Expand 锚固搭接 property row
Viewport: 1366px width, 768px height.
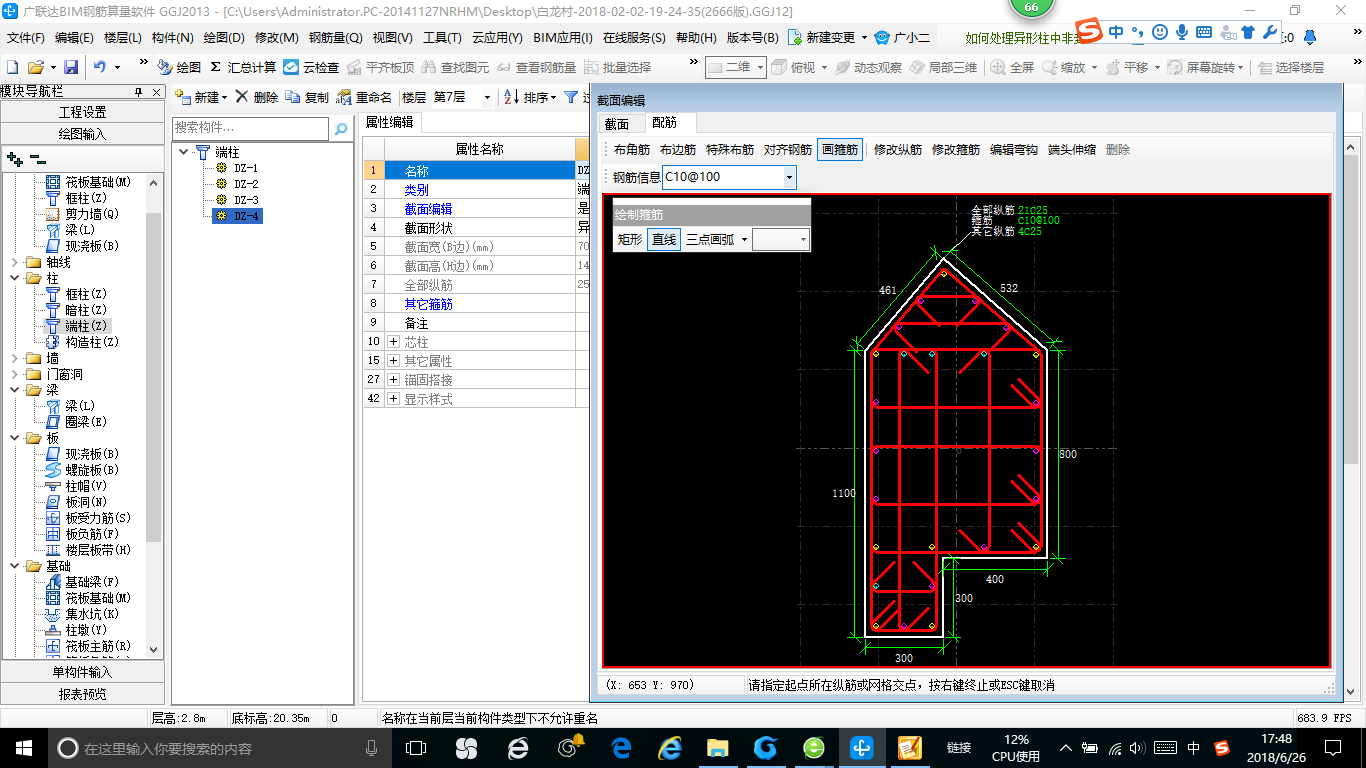[393, 380]
